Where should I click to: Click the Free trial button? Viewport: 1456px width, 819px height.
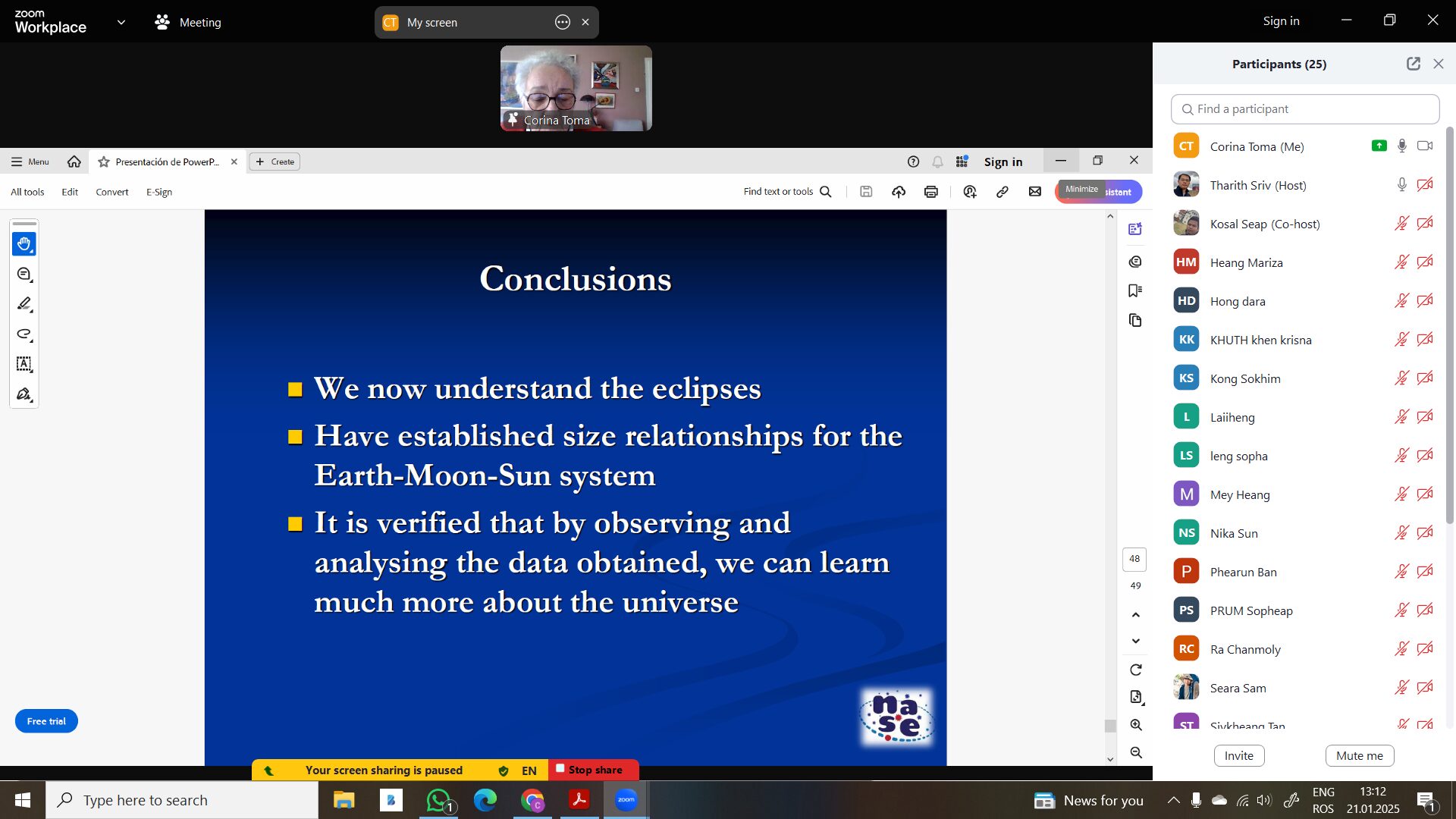tap(46, 721)
